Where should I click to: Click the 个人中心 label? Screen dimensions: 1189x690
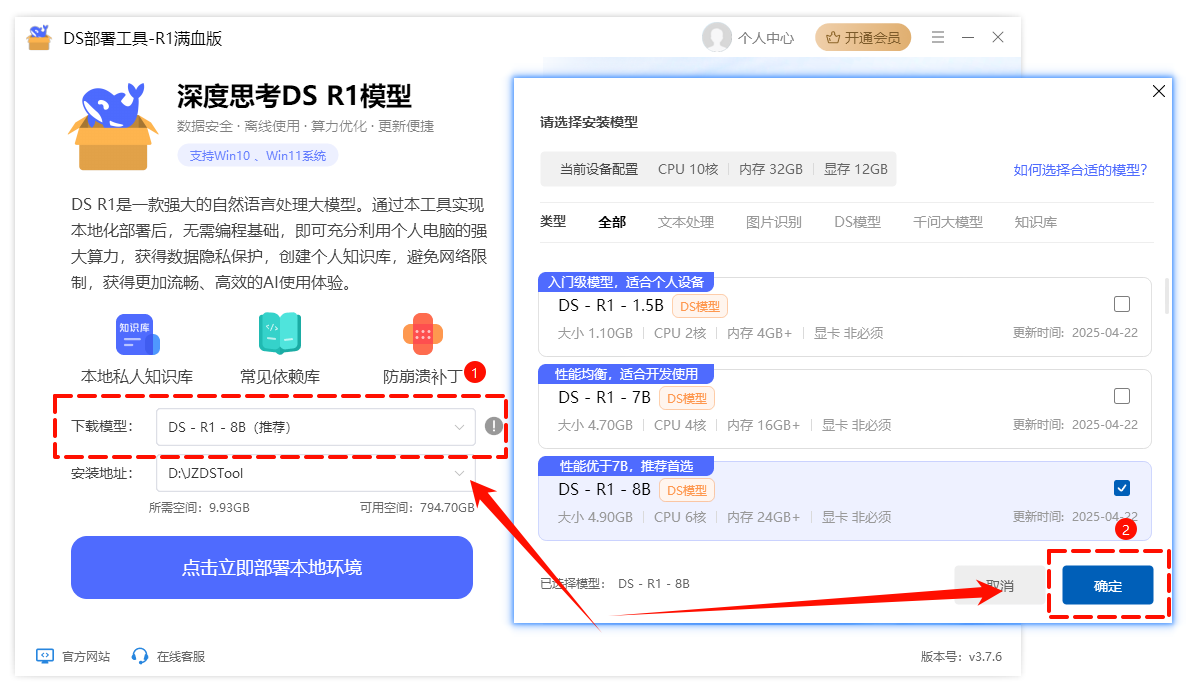click(x=766, y=38)
